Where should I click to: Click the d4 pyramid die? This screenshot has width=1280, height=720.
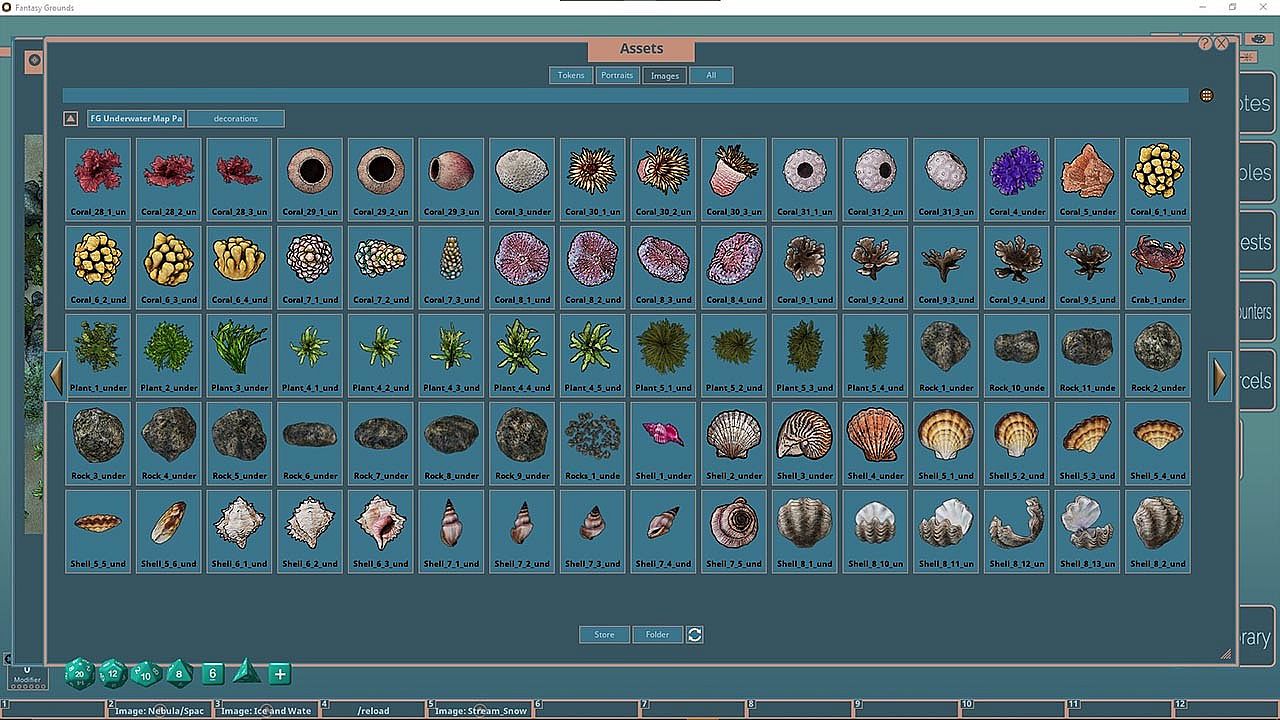point(246,673)
